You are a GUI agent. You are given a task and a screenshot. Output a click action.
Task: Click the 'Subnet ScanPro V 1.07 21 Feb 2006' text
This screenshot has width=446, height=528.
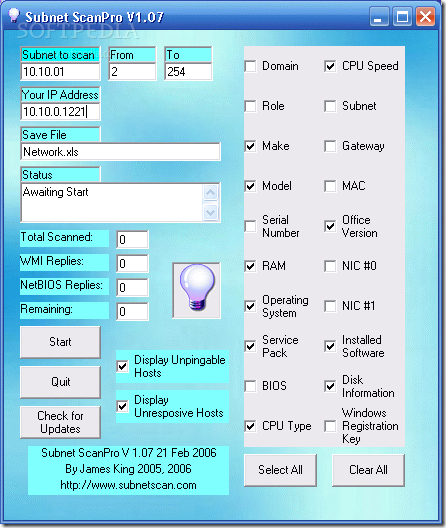(129, 453)
